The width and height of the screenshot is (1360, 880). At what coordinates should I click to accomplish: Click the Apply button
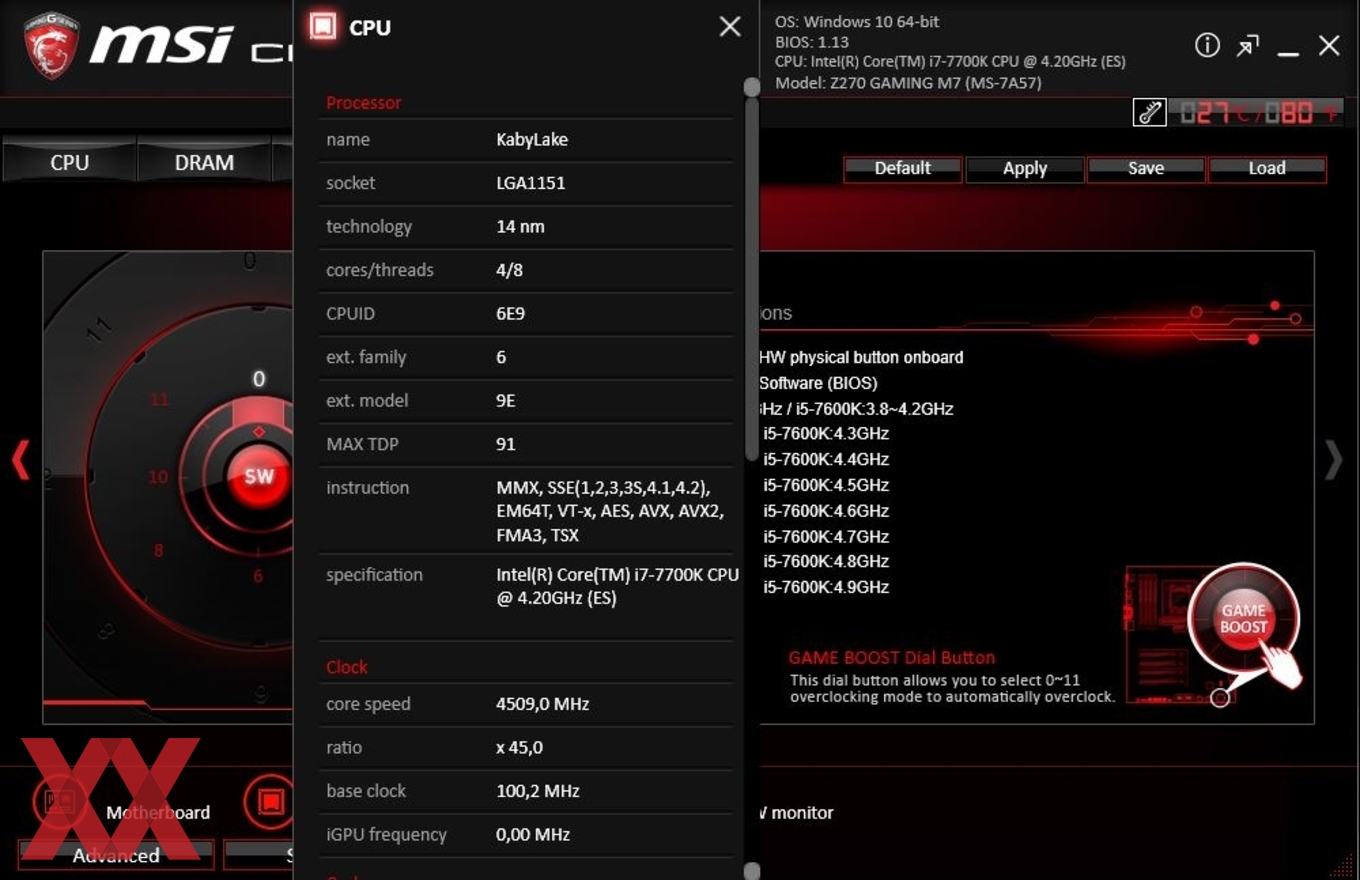click(x=1025, y=169)
